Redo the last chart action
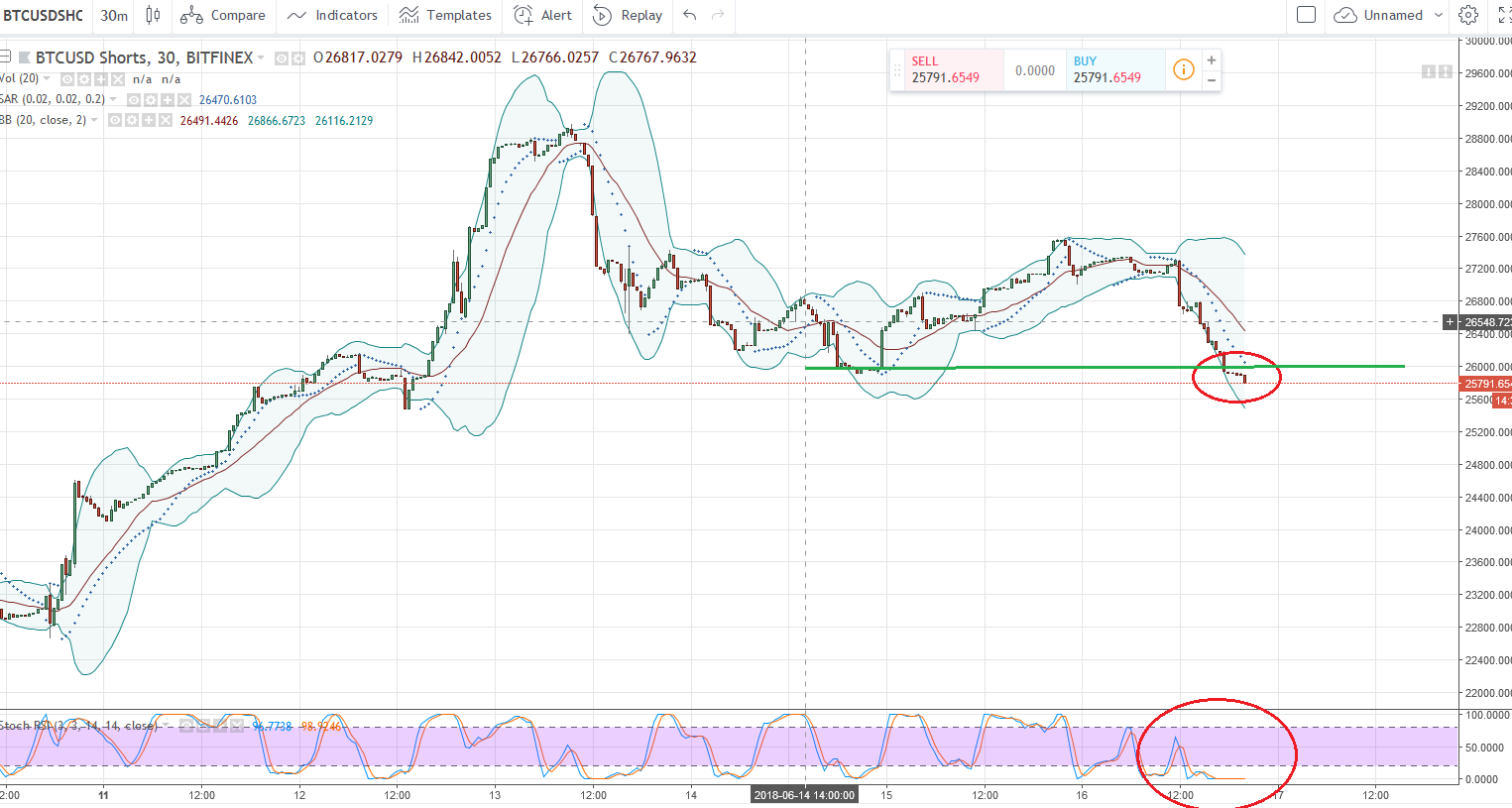This screenshot has width=1512, height=808. (718, 15)
